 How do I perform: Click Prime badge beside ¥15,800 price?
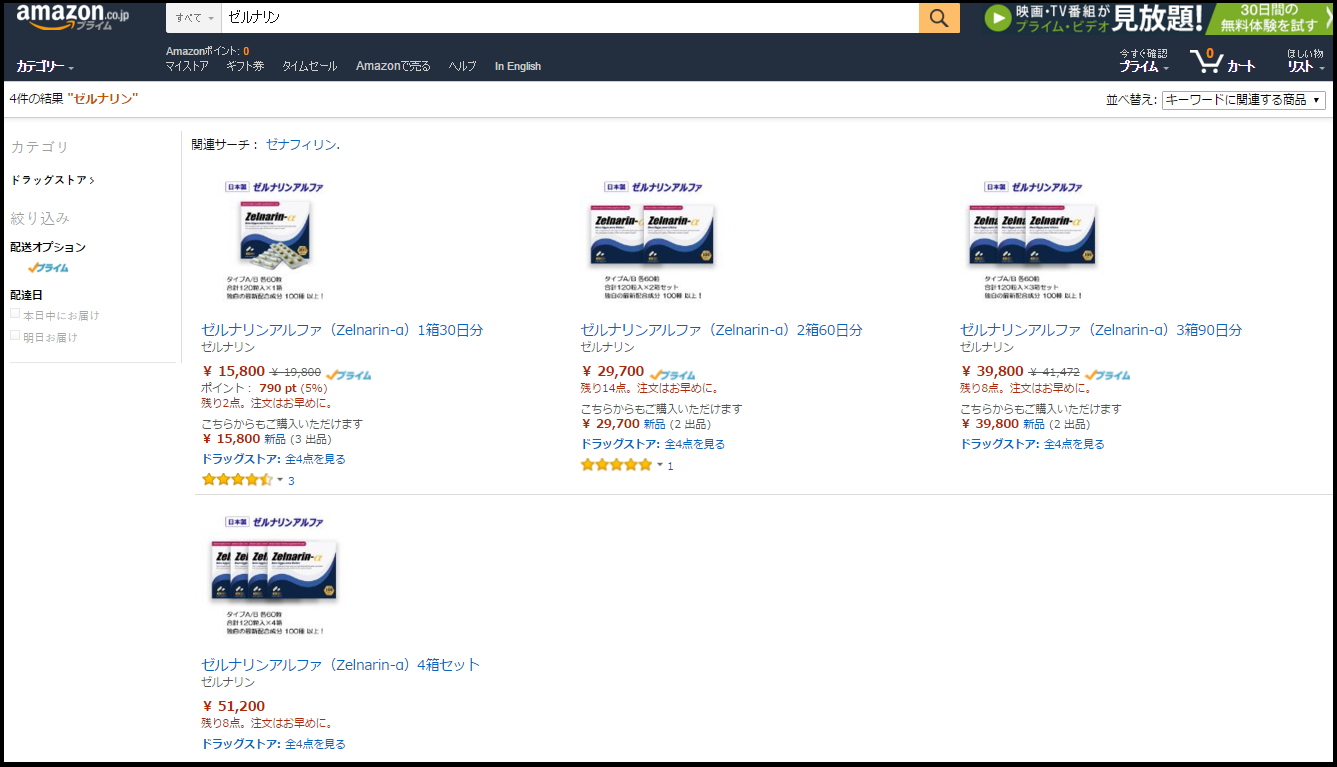pyautogui.click(x=349, y=375)
